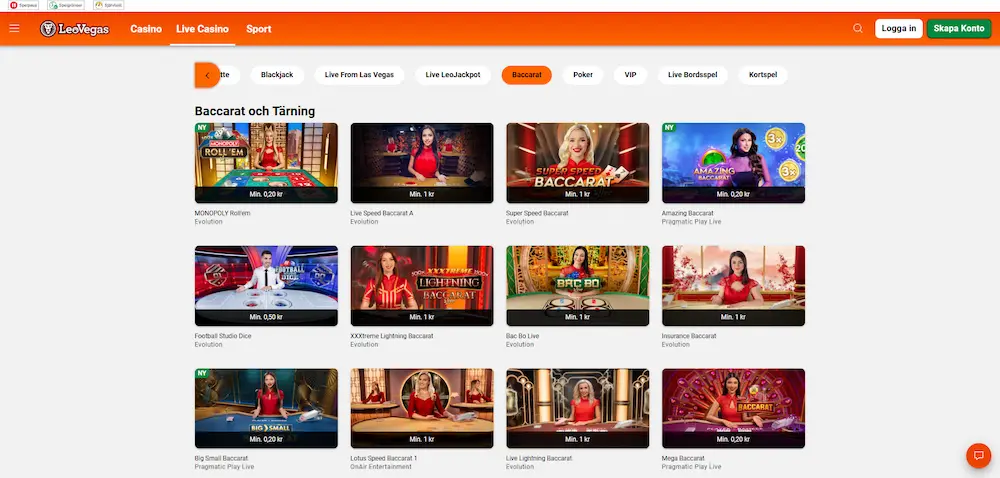Click the Skapa Konto button
The height and width of the screenshot is (478, 1000).
click(x=959, y=29)
